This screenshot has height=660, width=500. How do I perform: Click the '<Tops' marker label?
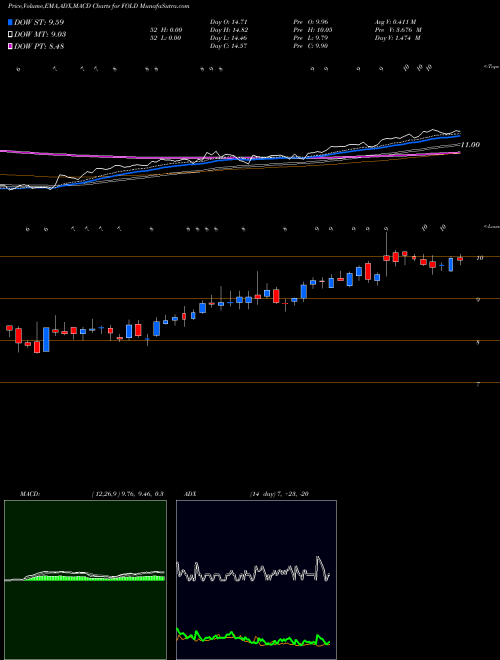[491, 67]
